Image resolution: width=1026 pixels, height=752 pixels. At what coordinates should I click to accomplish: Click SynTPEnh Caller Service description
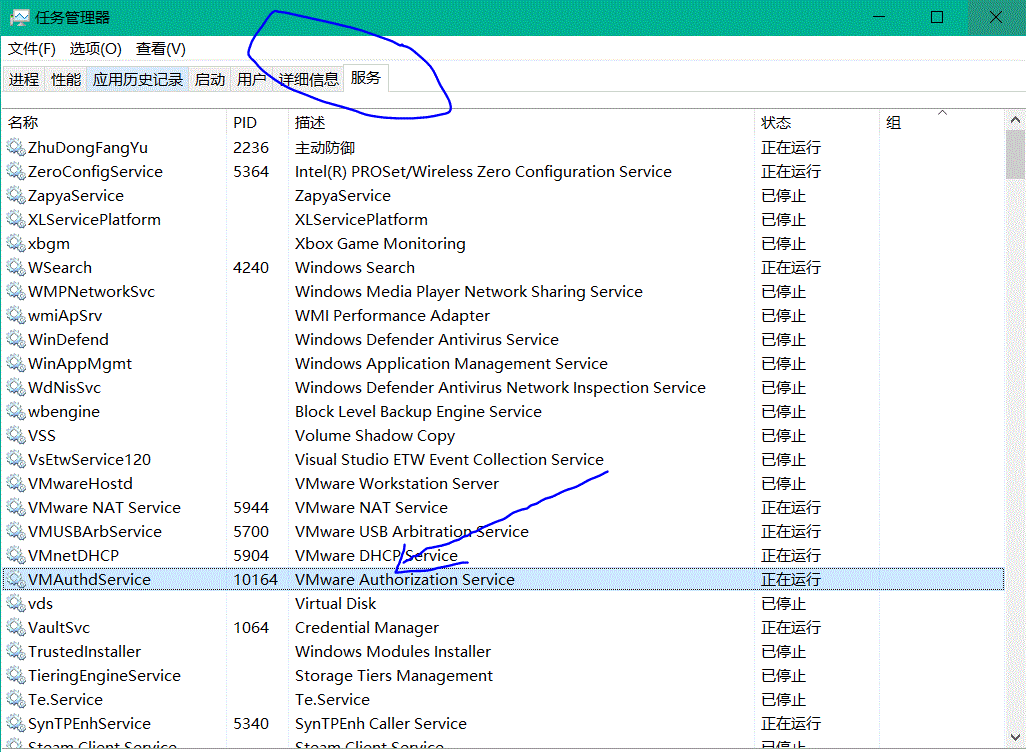tap(381, 723)
